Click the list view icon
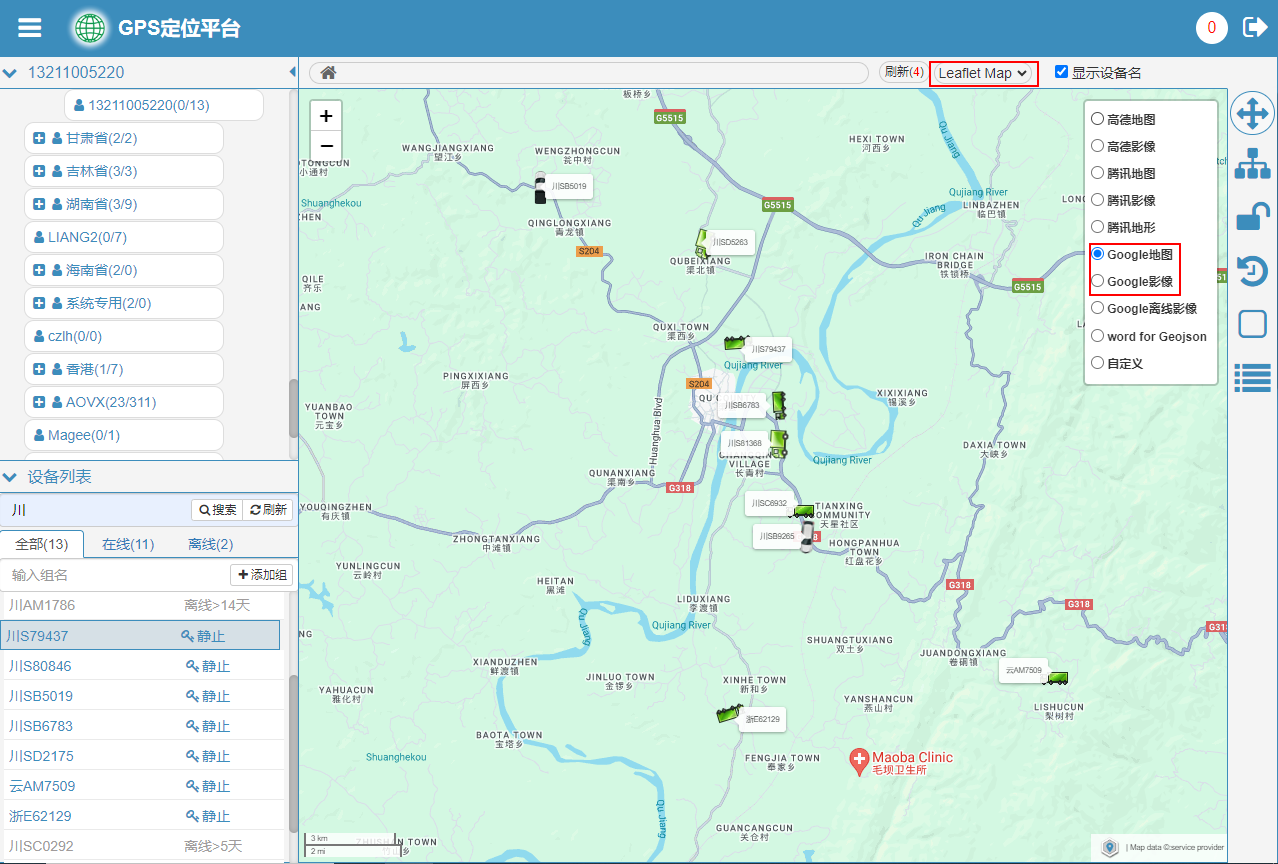This screenshot has height=864, width=1278. 1252,376
